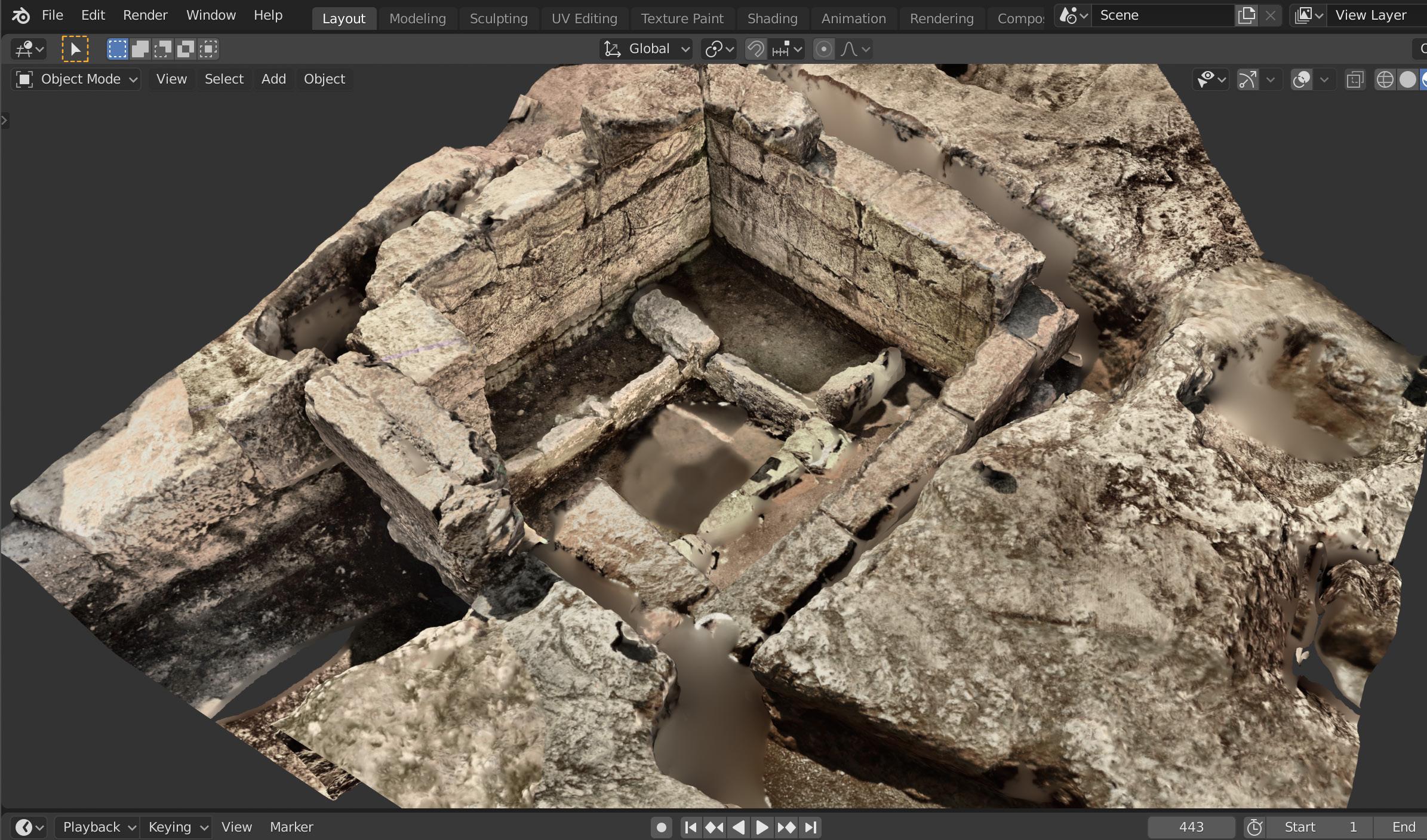This screenshot has height=840, width=1427.
Task: Jump to next keyframe
Action: tap(786, 827)
